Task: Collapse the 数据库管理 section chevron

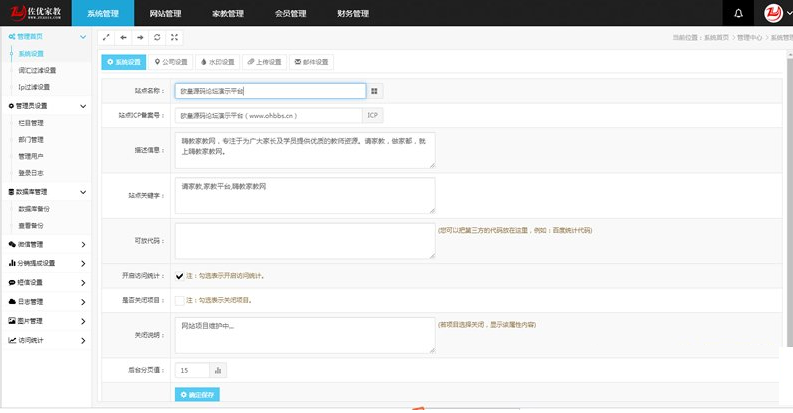Action: click(83, 192)
